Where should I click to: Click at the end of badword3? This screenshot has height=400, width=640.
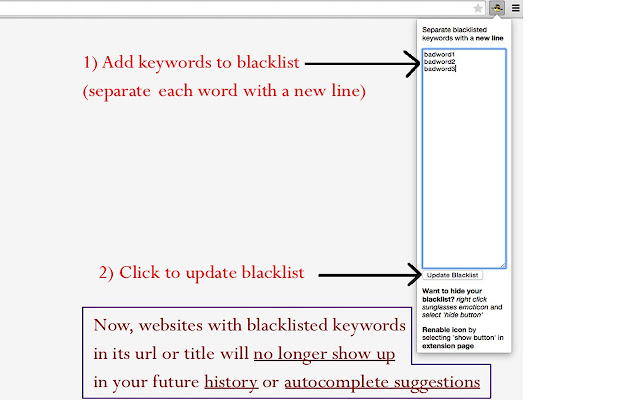457,69
